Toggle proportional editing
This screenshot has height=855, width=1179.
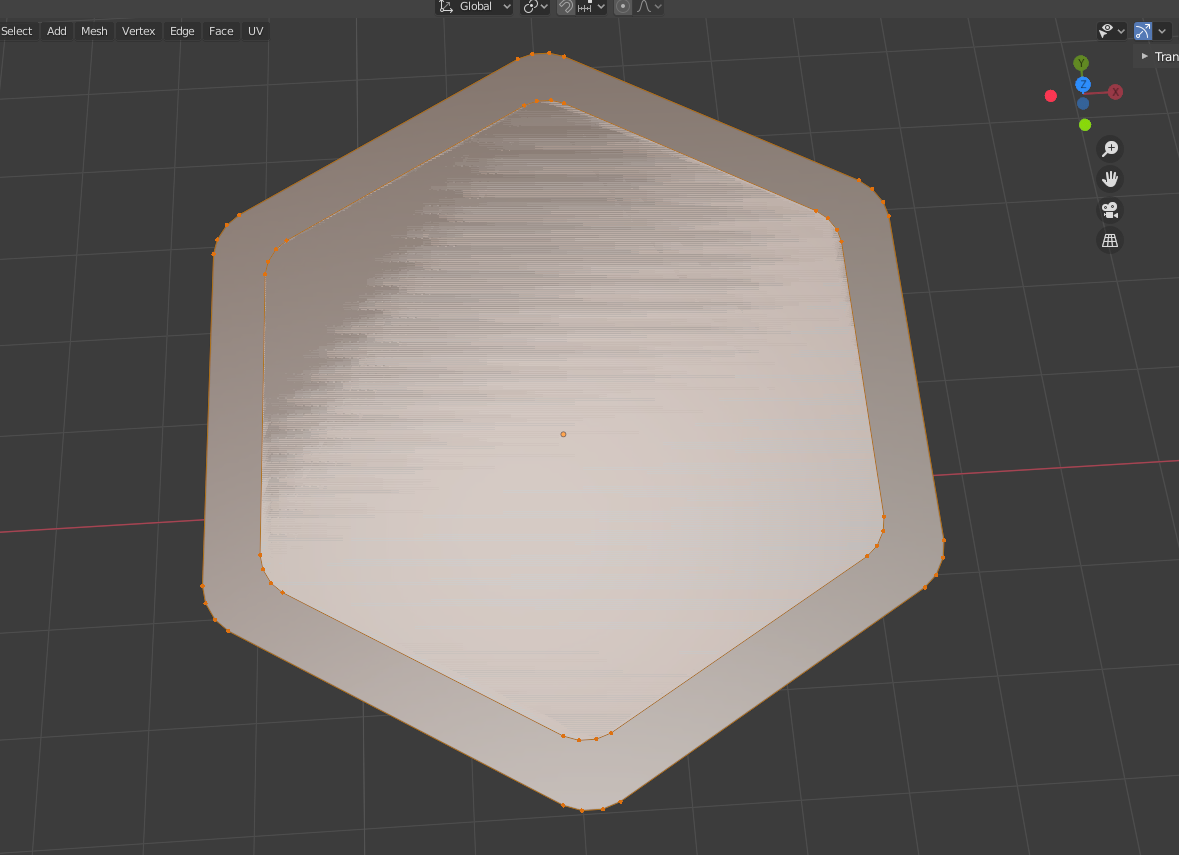pyautogui.click(x=623, y=7)
